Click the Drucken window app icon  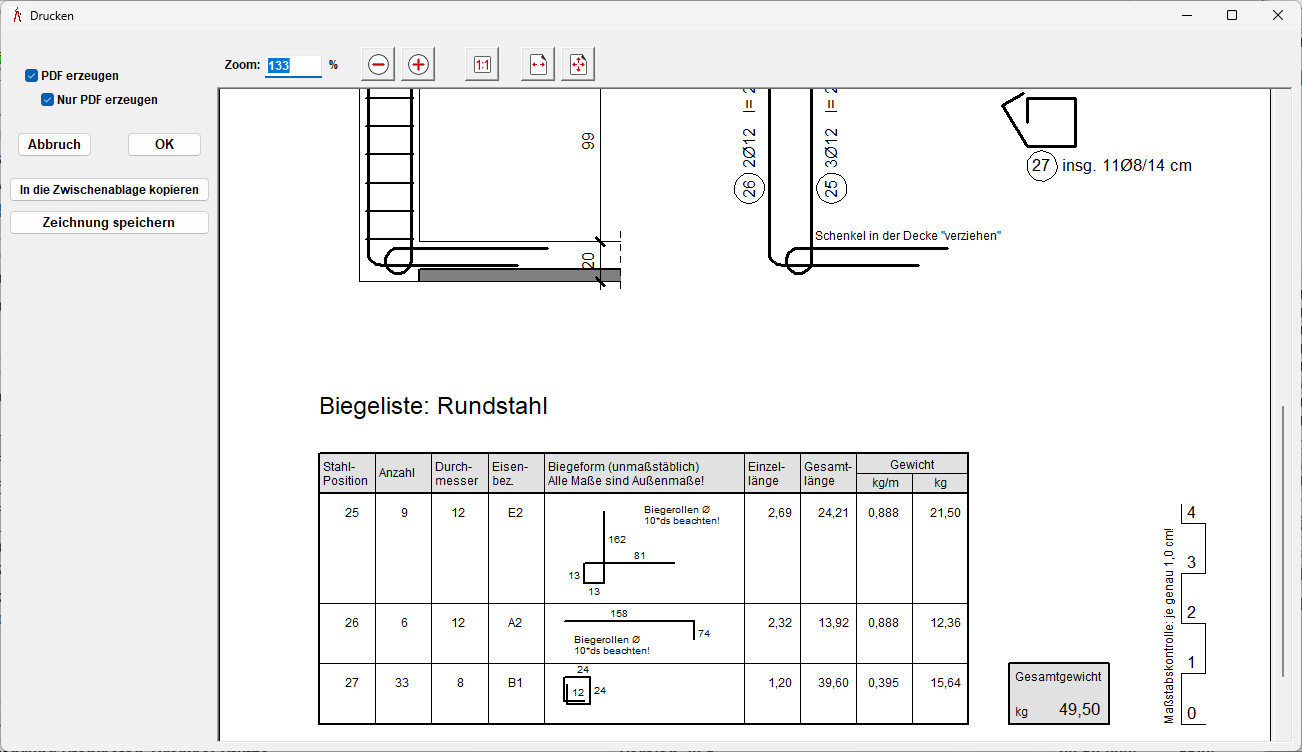[x=16, y=16]
